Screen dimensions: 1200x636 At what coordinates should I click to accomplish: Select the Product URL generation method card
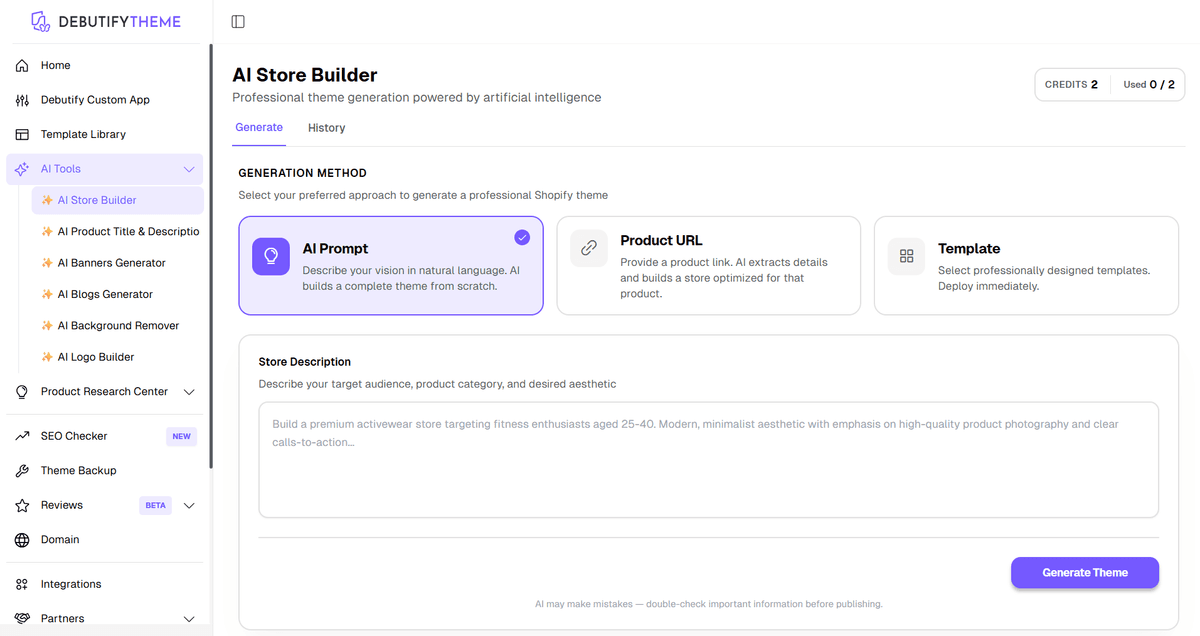point(709,266)
